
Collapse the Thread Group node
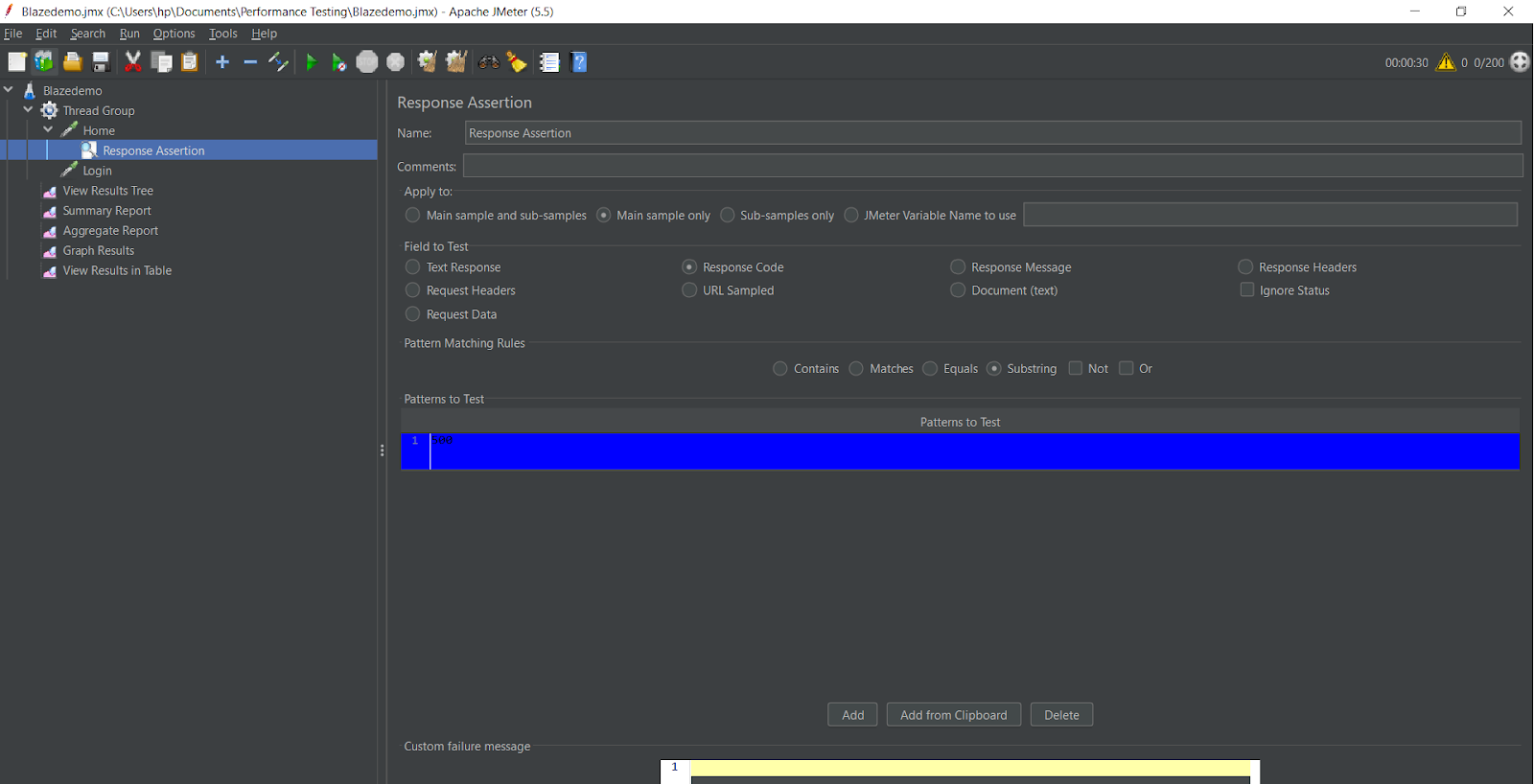(29, 110)
